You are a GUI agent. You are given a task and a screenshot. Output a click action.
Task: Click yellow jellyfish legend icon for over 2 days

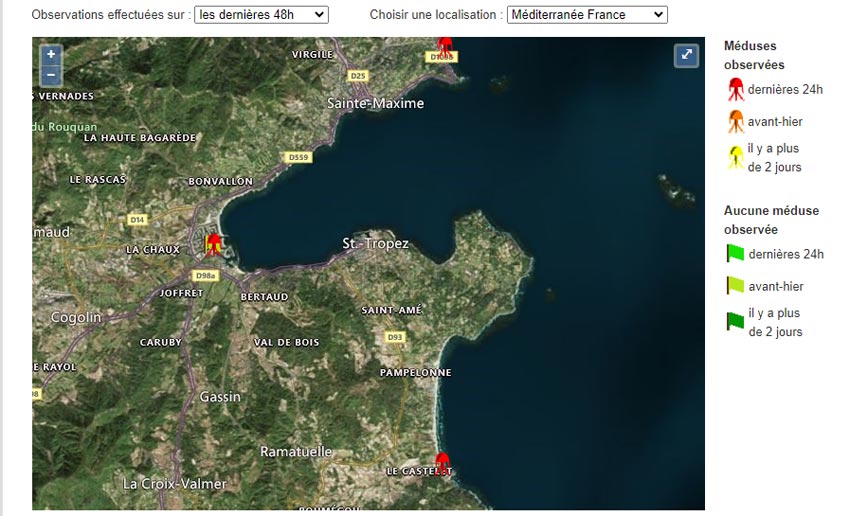tap(736, 157)
